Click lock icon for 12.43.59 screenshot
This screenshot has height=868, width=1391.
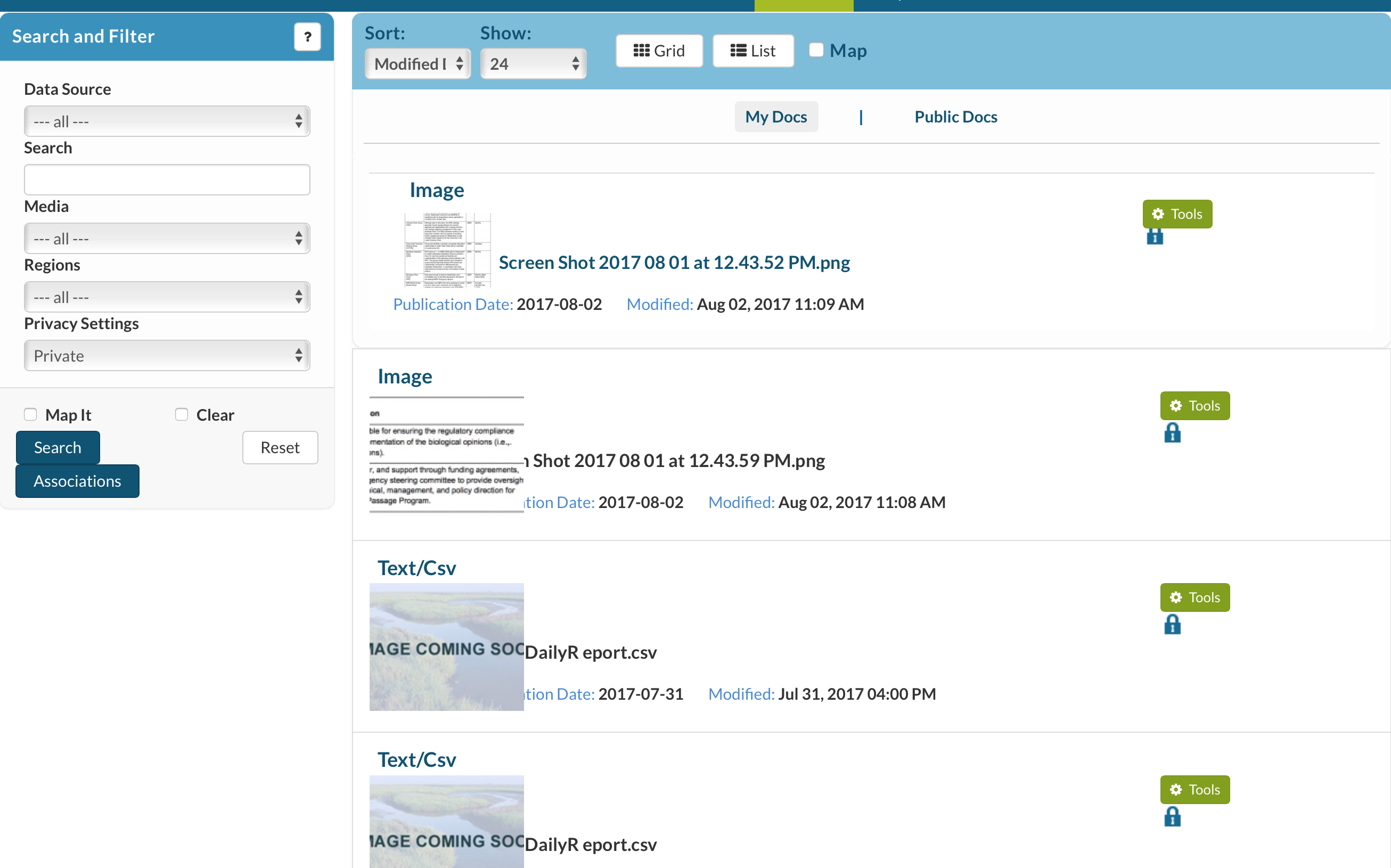tap(1172, 433)
